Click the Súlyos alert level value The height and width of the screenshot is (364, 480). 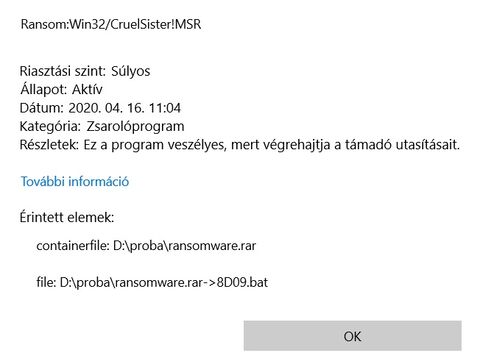[131, 71]
